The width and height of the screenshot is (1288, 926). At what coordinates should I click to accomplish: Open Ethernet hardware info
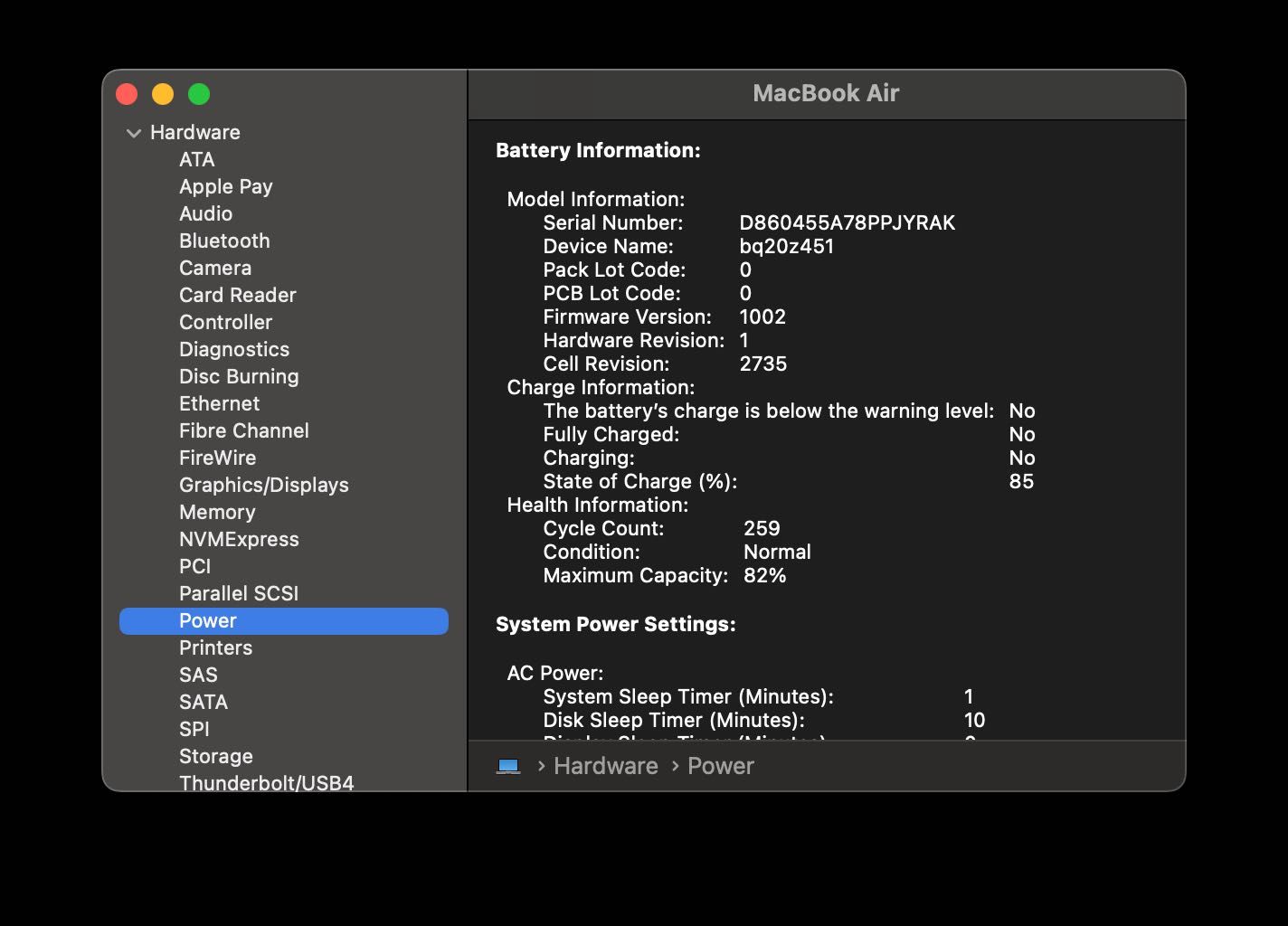(219, 403)
